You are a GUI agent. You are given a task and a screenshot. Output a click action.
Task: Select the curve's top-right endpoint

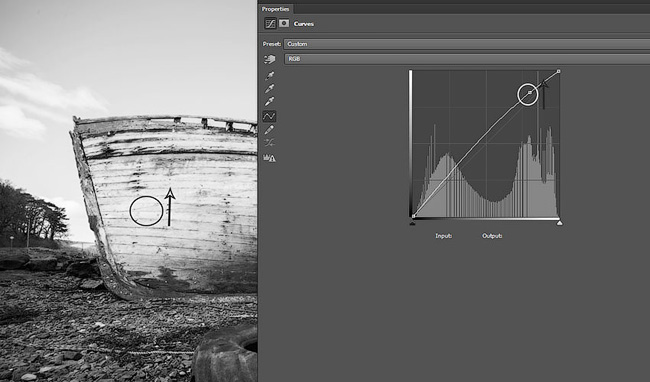point(558,72)
